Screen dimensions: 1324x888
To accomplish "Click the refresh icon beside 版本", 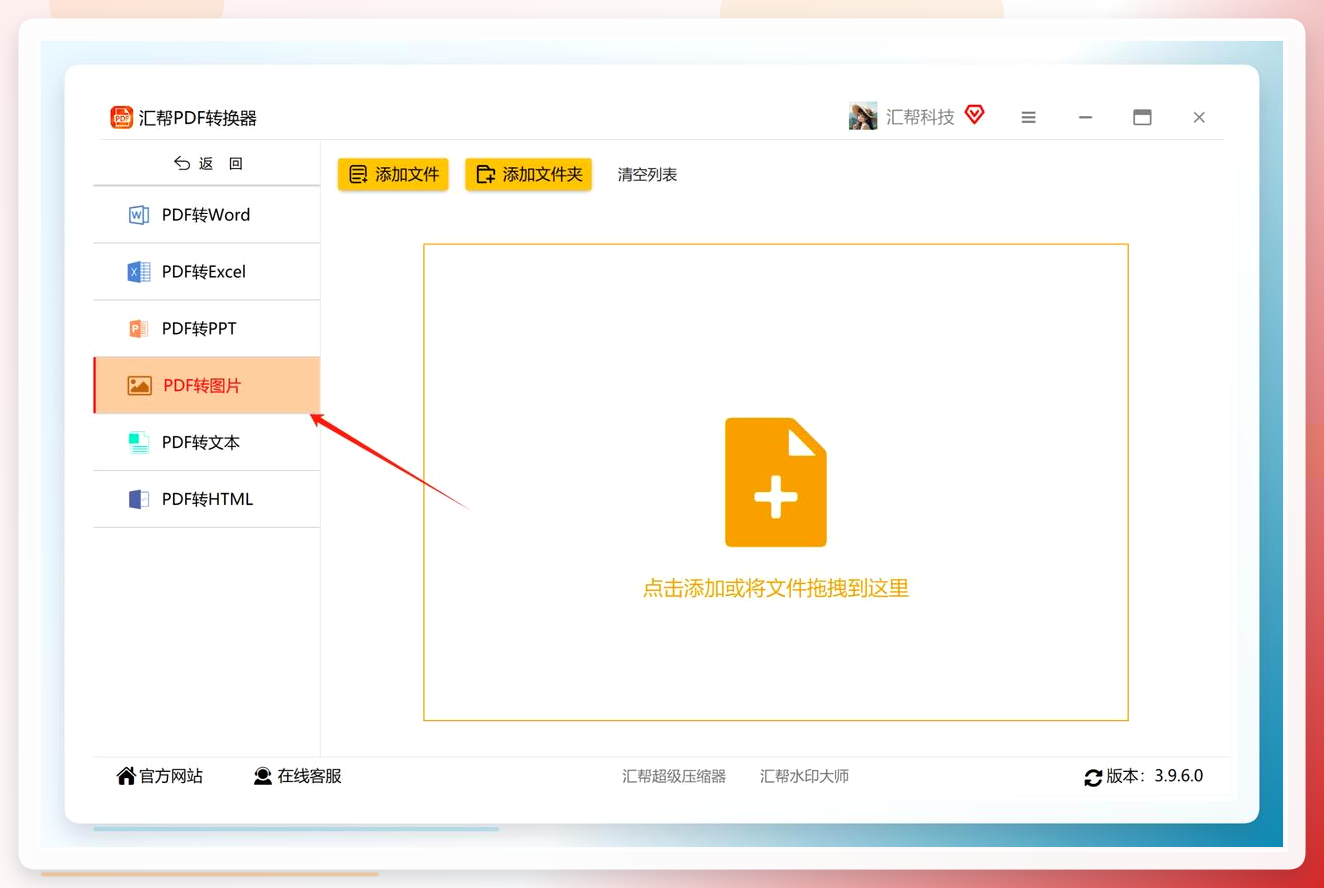I will point(1093,777).
